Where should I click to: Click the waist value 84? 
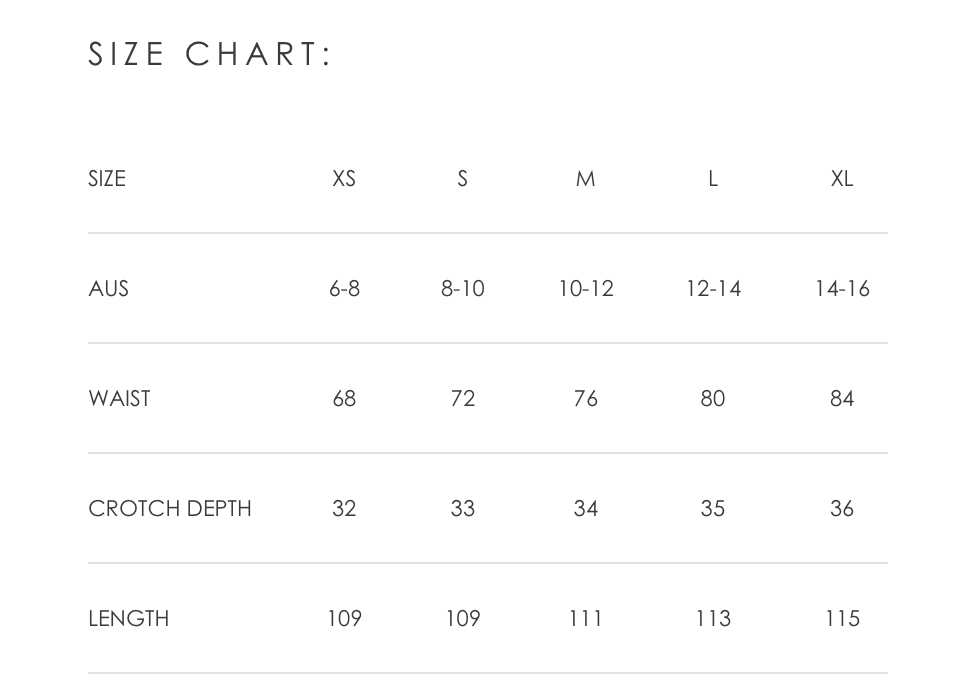click(842, 398)
